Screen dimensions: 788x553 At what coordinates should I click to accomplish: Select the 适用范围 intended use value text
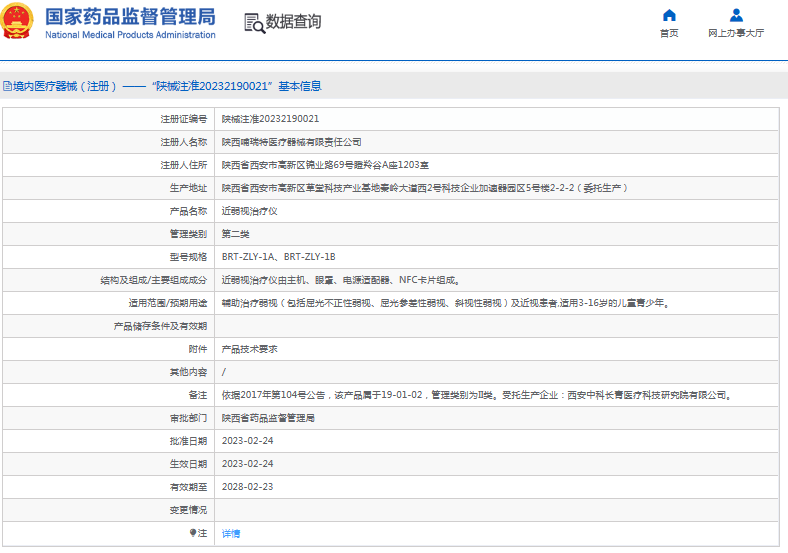446,303
